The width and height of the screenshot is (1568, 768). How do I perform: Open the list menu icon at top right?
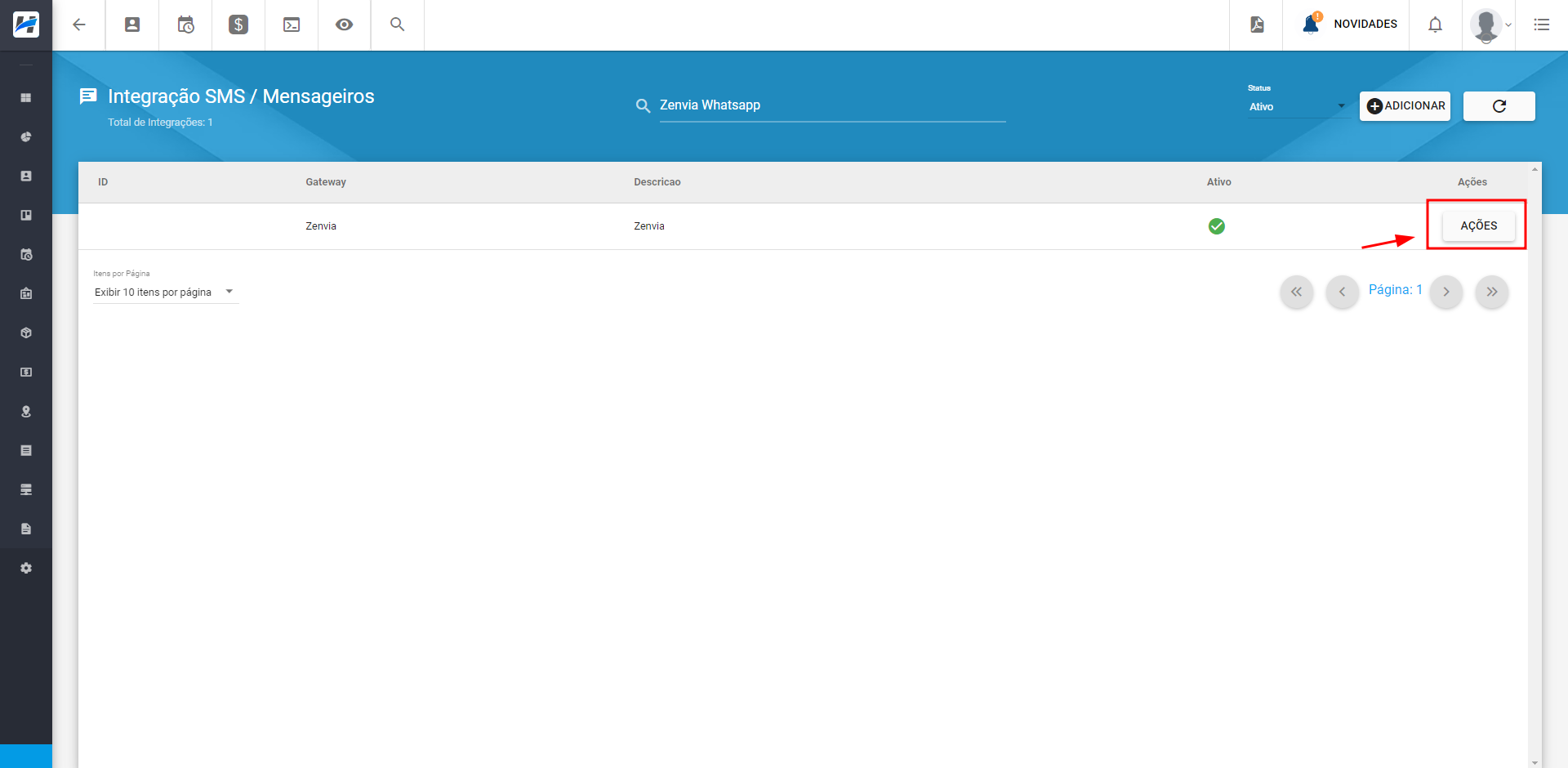point(1542,25)
